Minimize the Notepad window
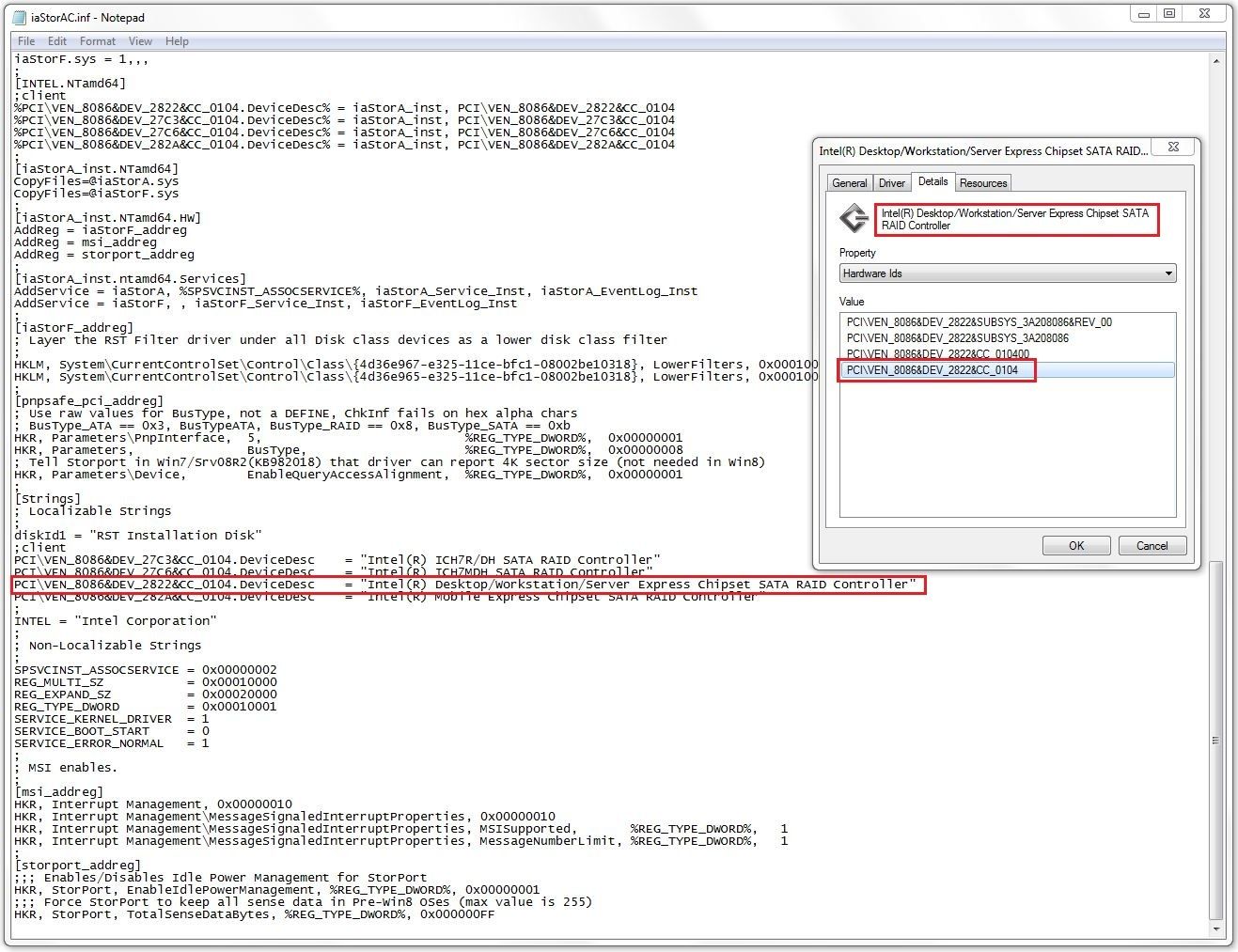The height and width of the screenshot is (952, 1238). click(1143, 13)
